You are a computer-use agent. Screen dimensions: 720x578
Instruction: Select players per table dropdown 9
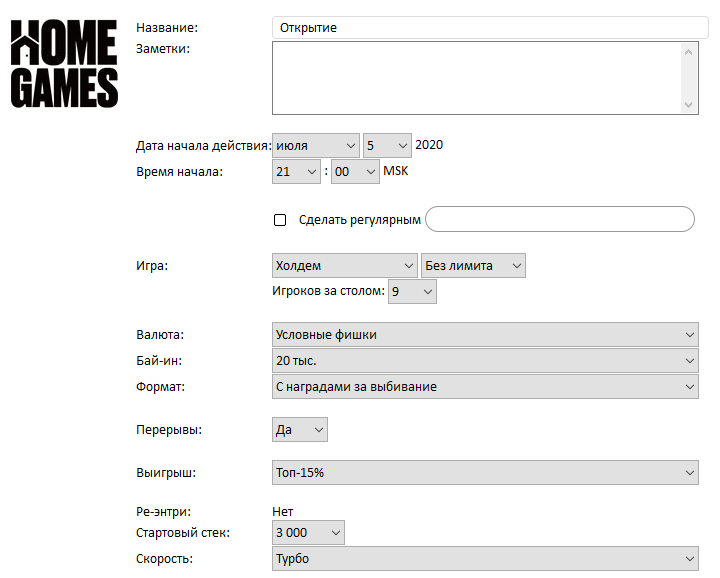412,292
